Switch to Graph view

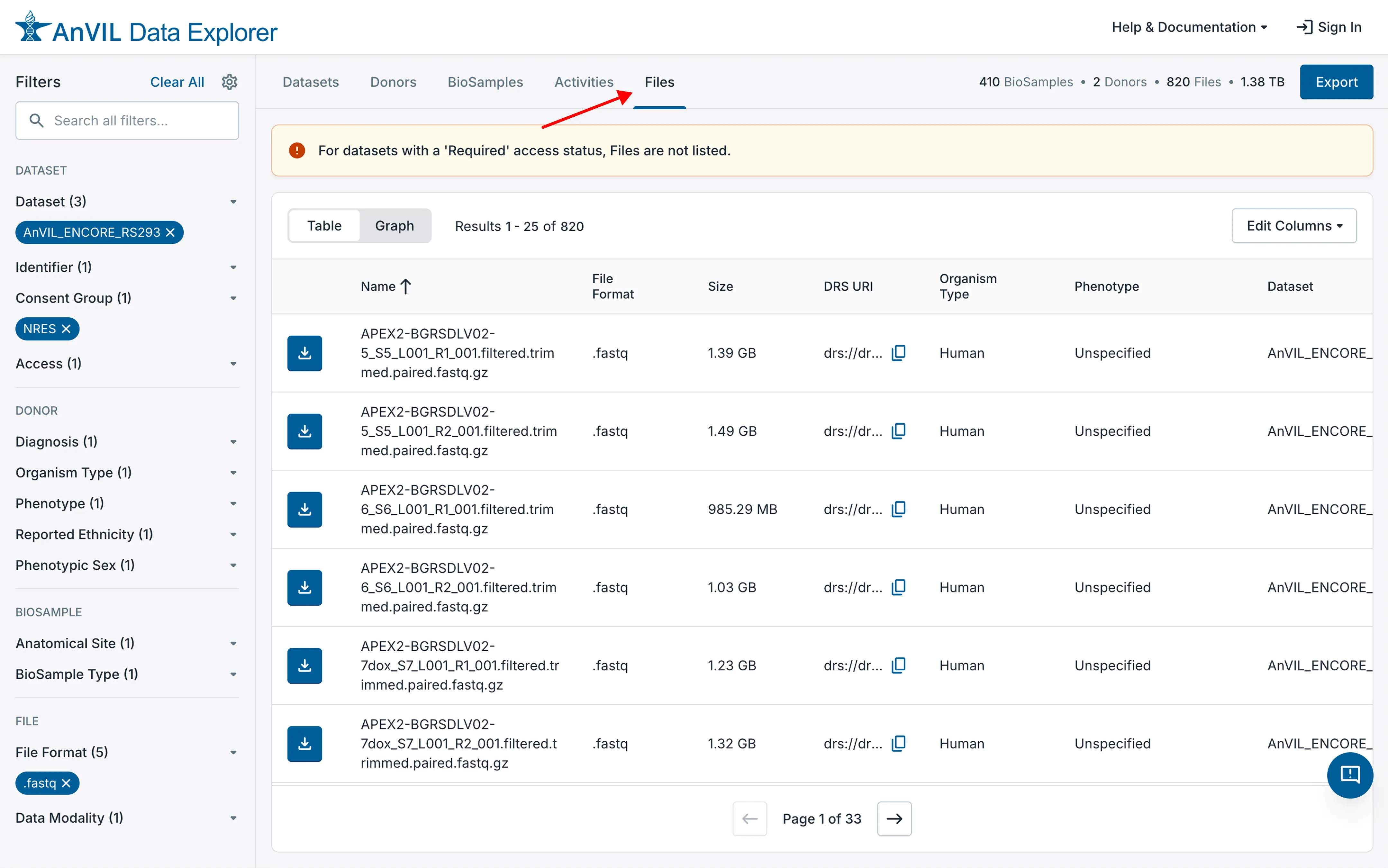[x=395, y=226]
